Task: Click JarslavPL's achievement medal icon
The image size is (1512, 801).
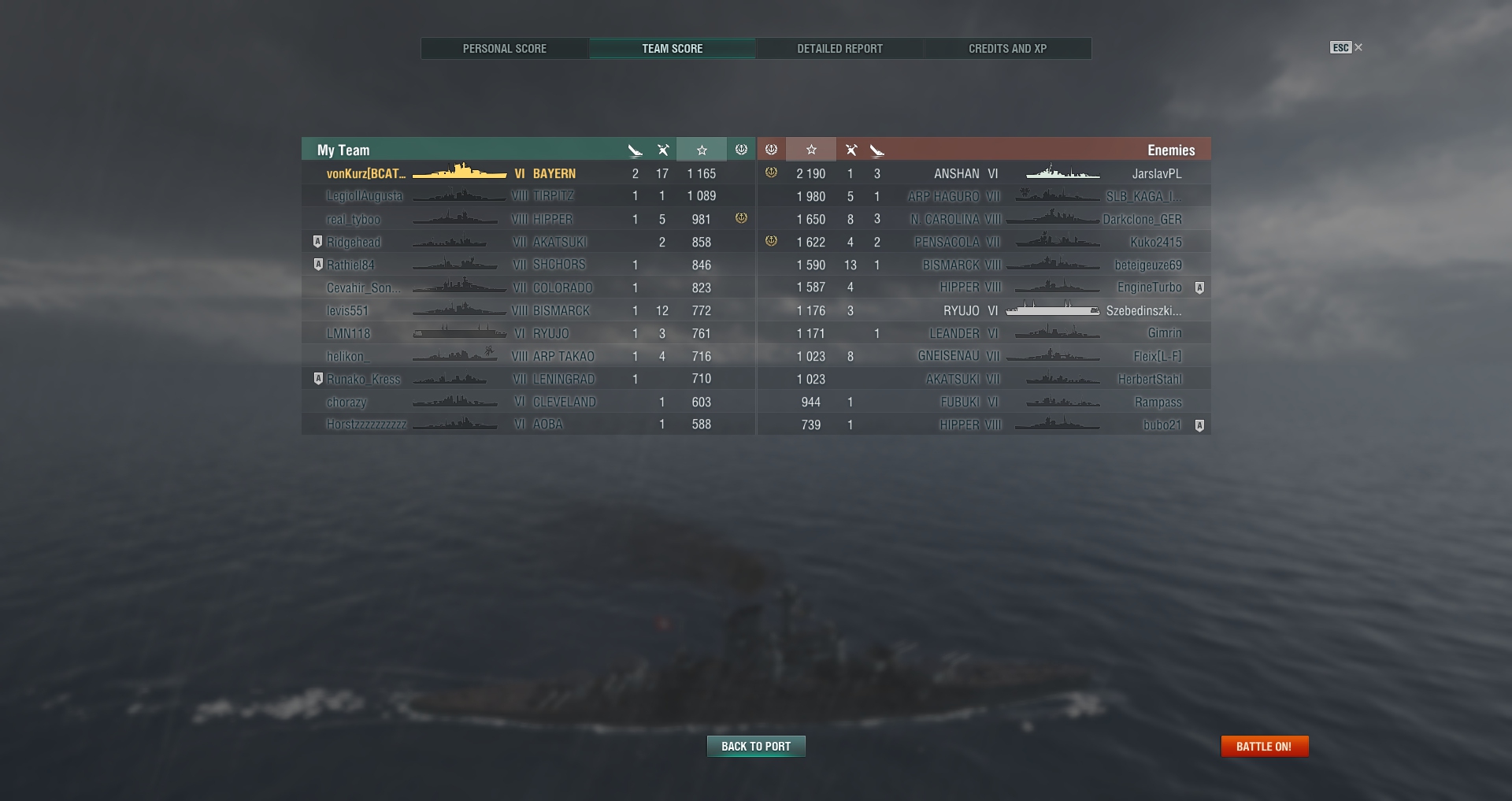Action: [772, 172]
